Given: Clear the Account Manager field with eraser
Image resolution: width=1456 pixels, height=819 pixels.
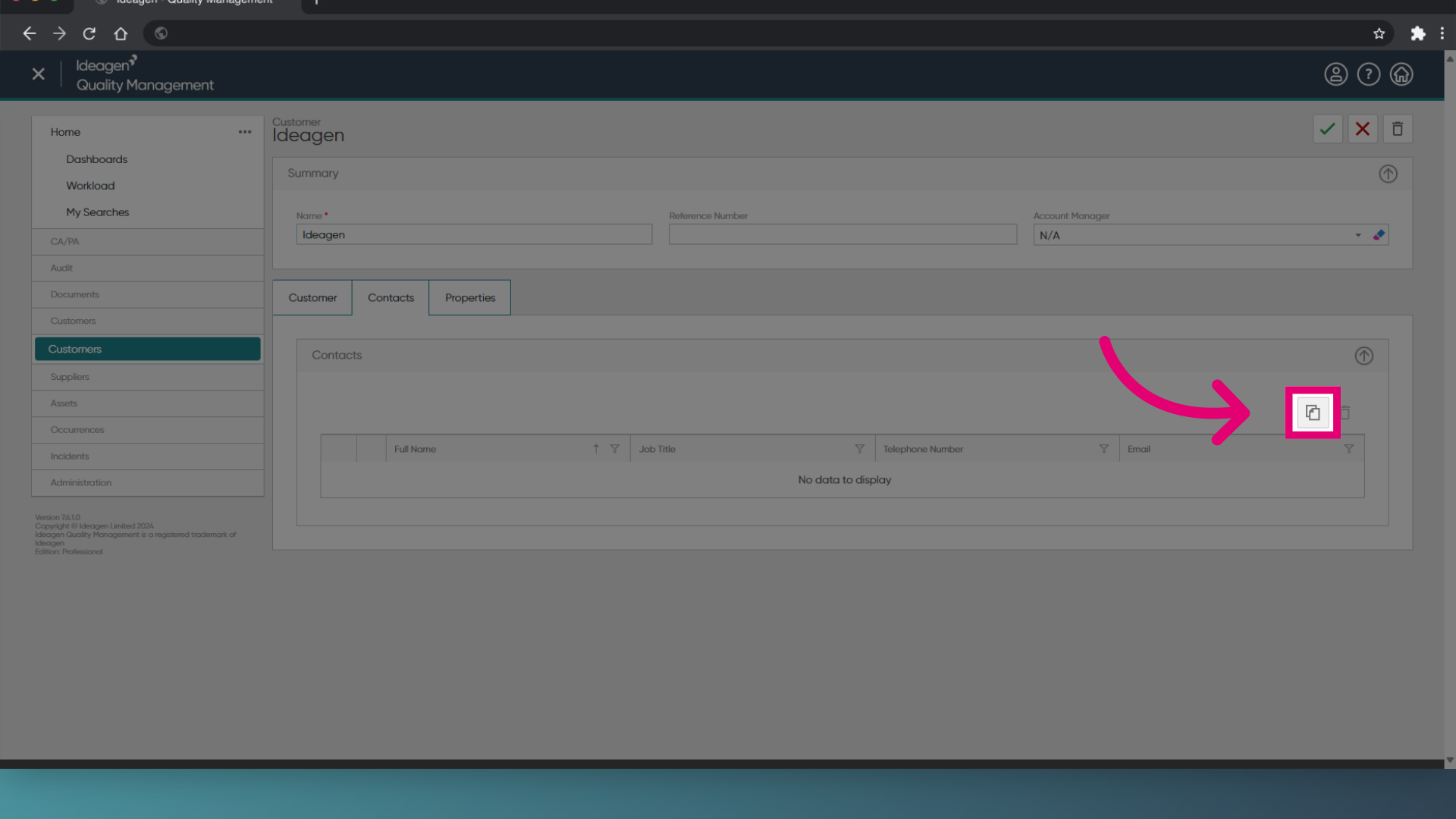Looking at the screenshot, I should tap(1379, 235).
